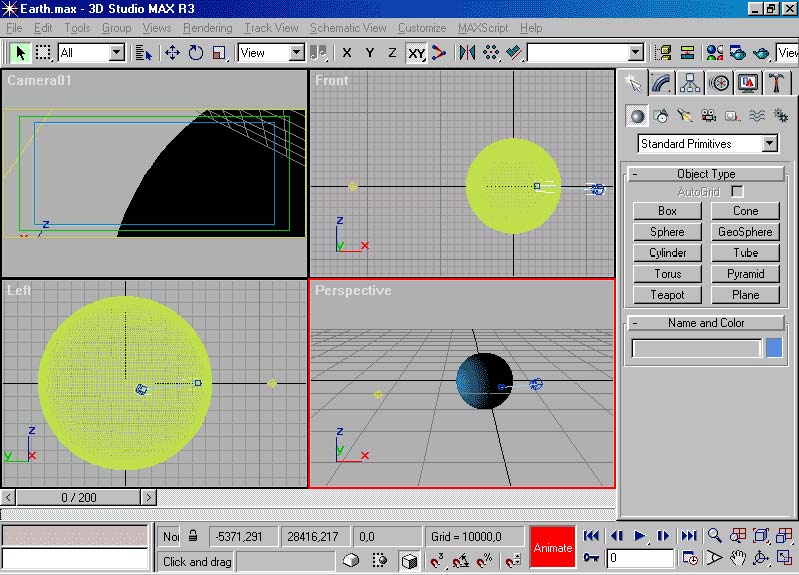Toggle the AutoGrid checkbox

point(737,192)
